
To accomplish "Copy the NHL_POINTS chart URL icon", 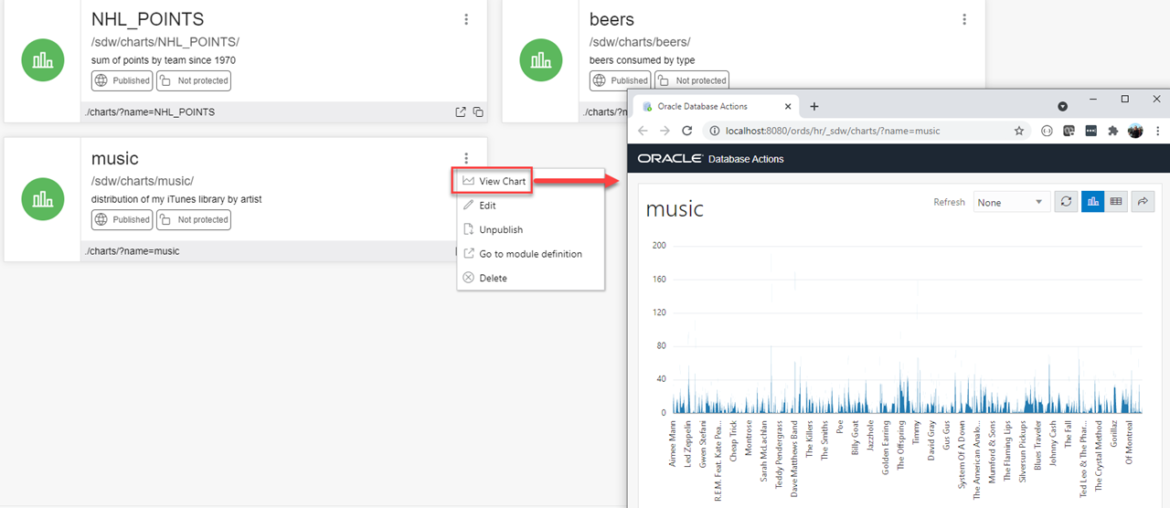I will click(x=478, y=112).
